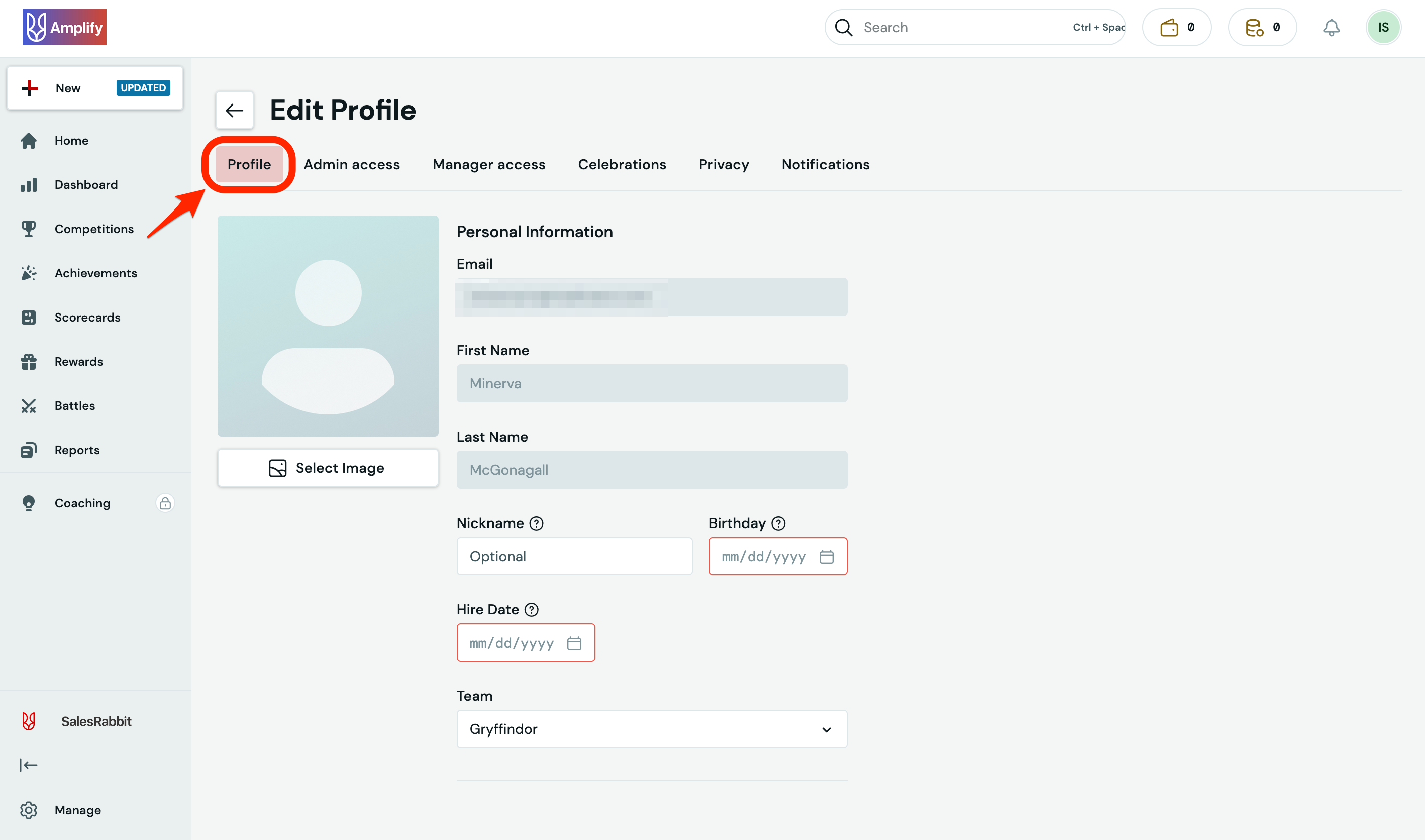Screen dimensions: 1425x840
Task: Expand the Team dropdown showing Gryffindor
Action: click(x=651, y=729)
